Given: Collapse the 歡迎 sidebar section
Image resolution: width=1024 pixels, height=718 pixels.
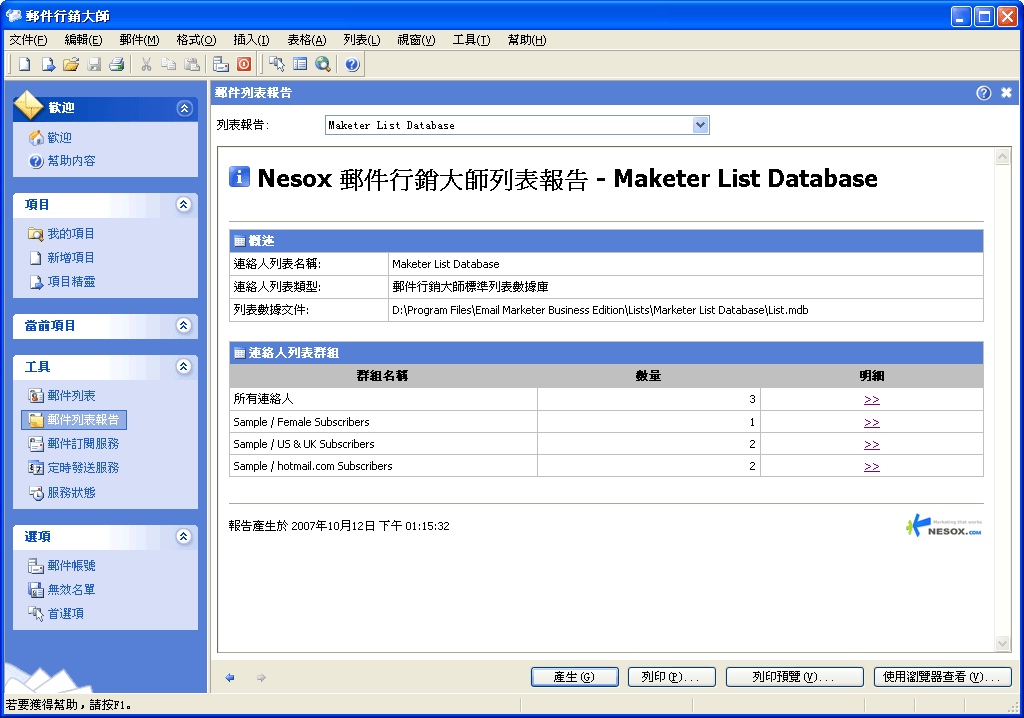Looking at the screenshot, I should (183, 108).
